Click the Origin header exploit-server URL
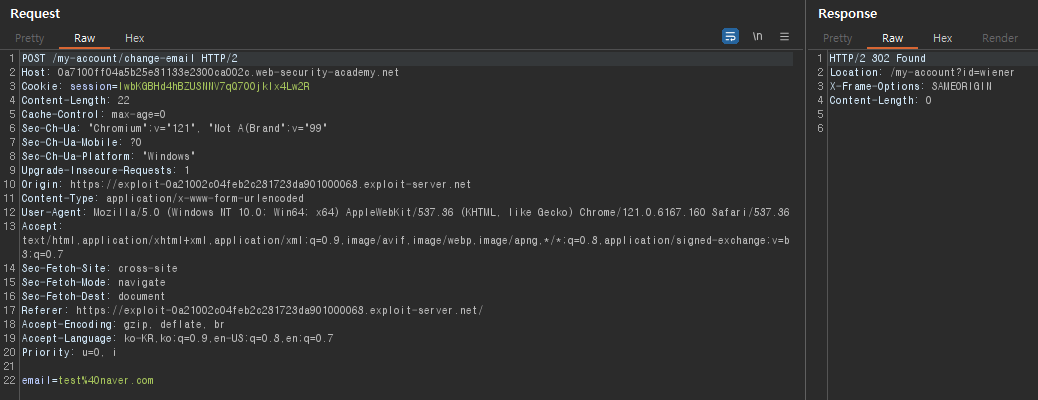 270,184
